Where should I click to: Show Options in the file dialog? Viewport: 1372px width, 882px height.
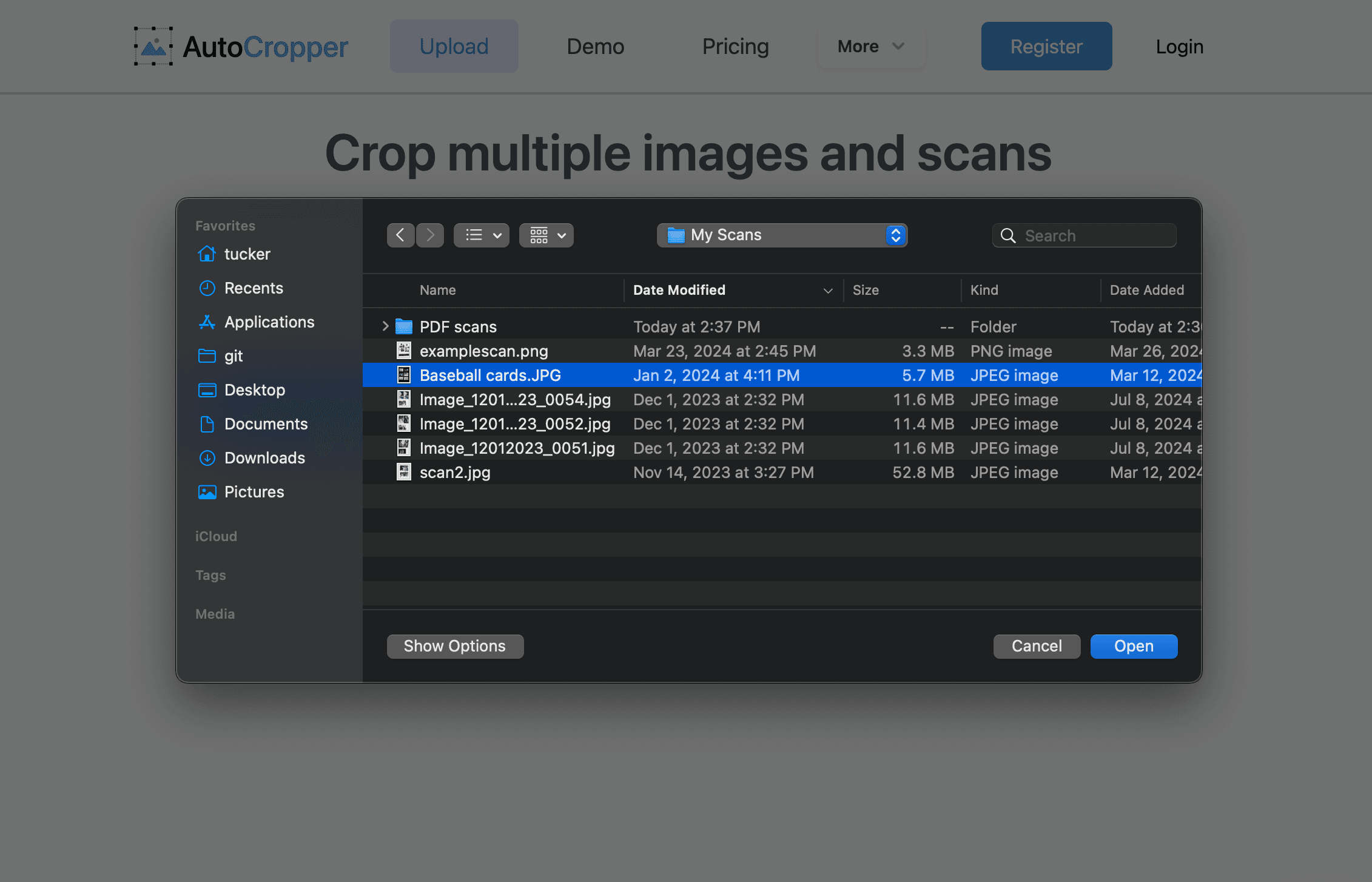click(454, 645)
